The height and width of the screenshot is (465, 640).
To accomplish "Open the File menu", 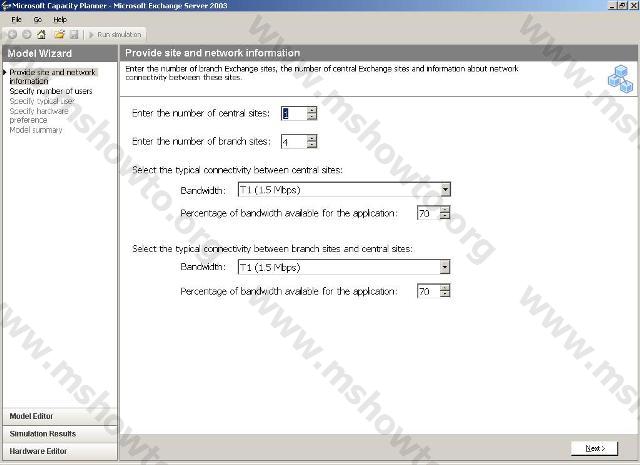I will [x=16, y=20].
